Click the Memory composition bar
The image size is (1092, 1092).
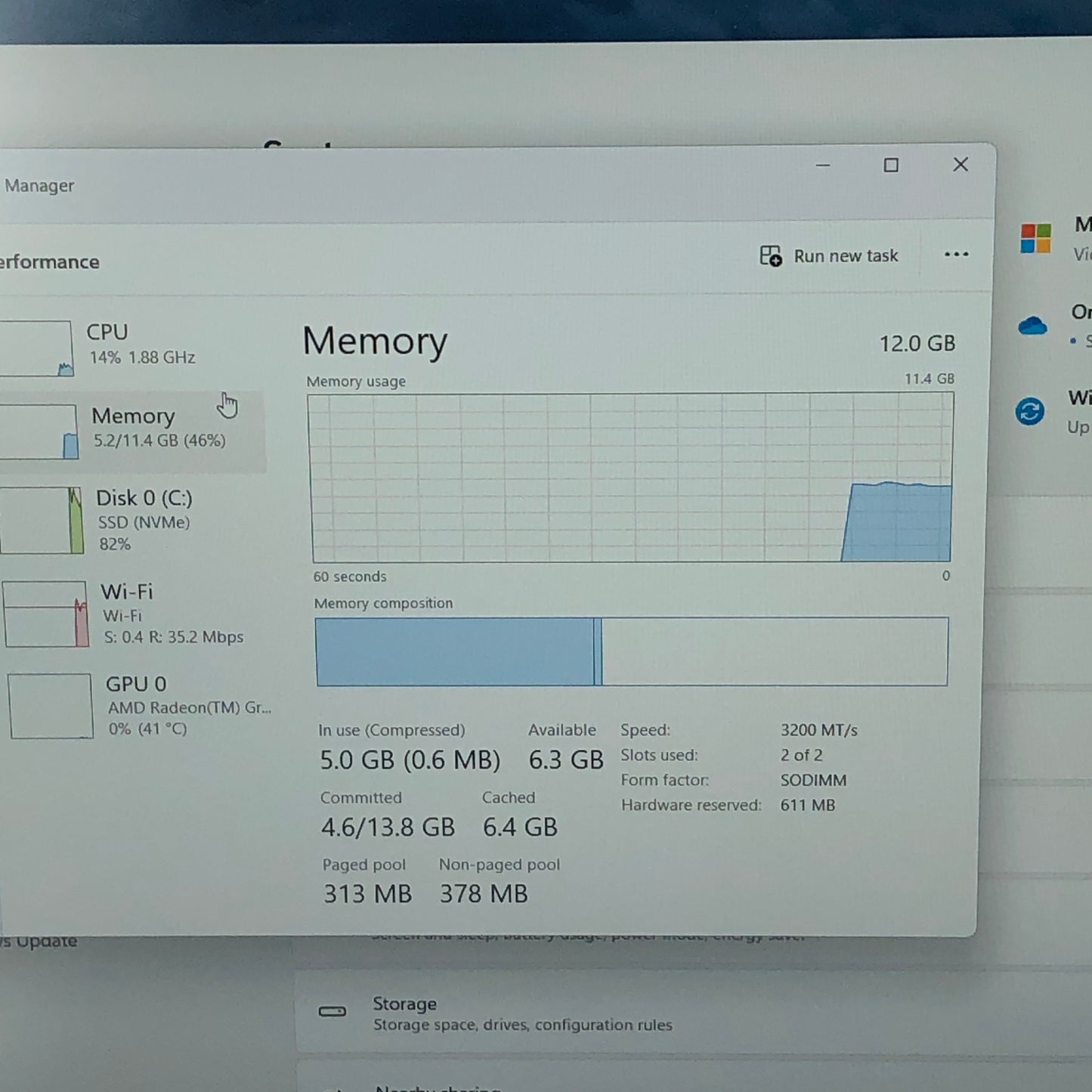tap(632, 651)
